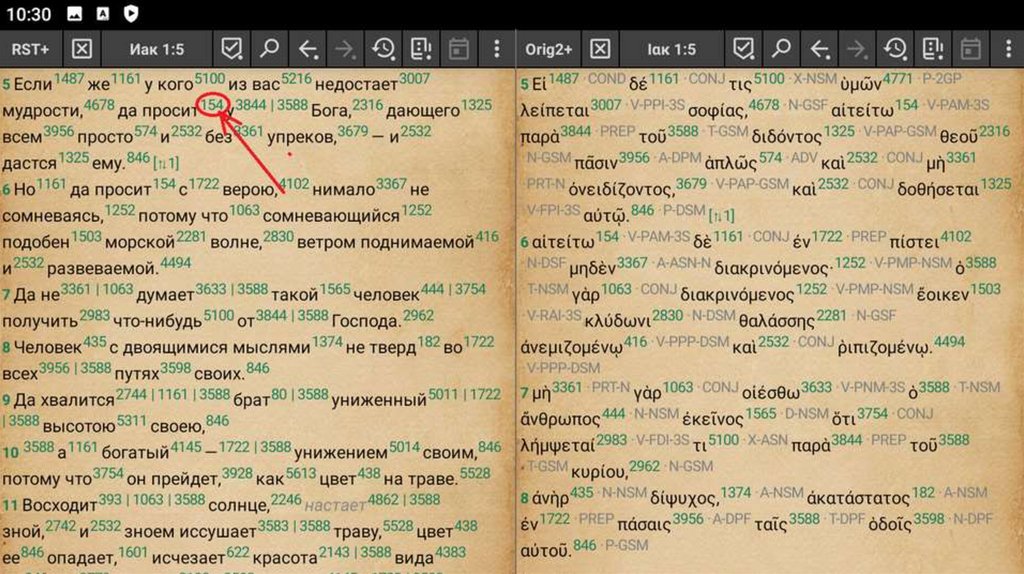Open overflow menu of the Orig2+ pane
Screen dimensions: 1024x574
tap(1007, 49)
